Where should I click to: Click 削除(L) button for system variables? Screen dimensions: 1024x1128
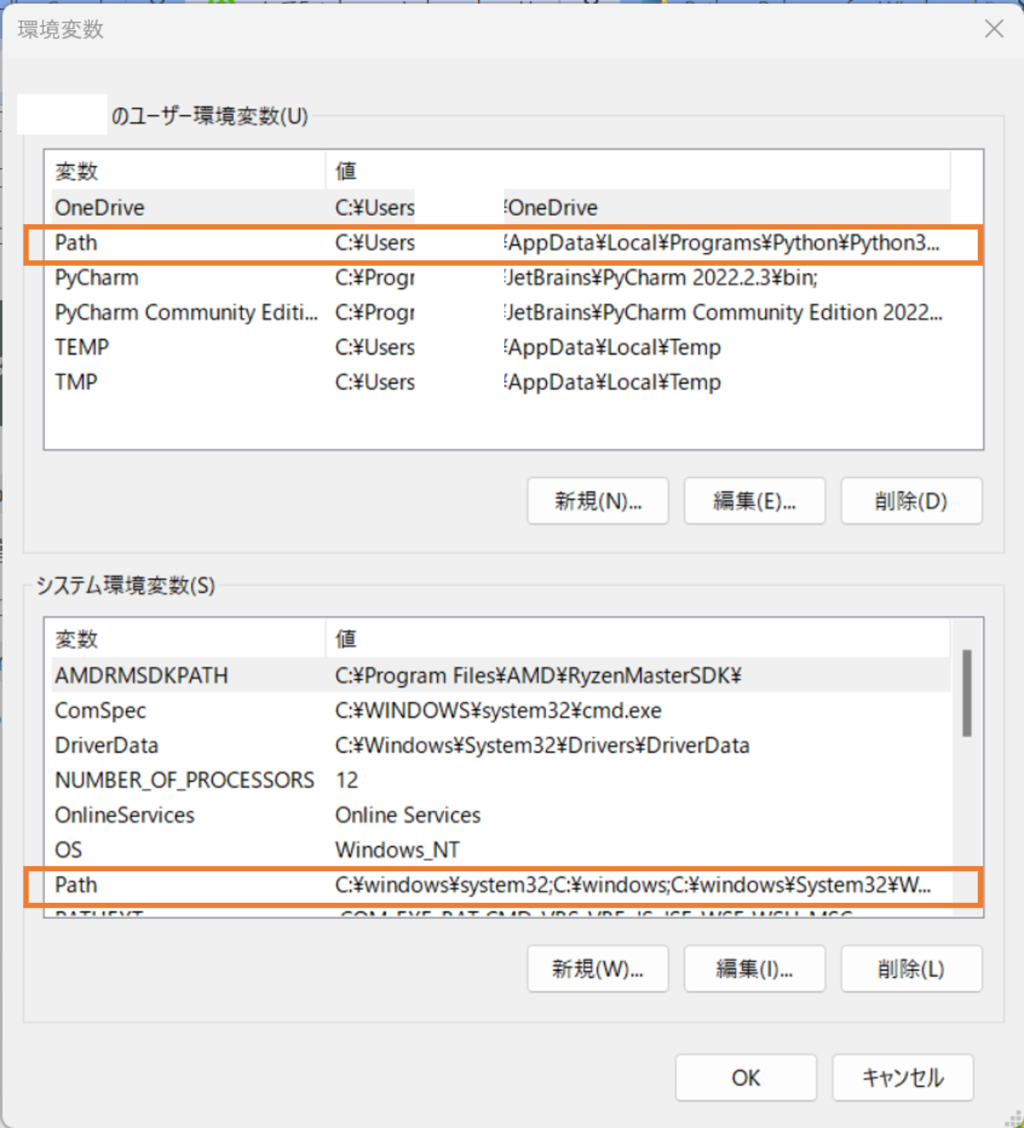pyautogui.click(x=911, y=968)
